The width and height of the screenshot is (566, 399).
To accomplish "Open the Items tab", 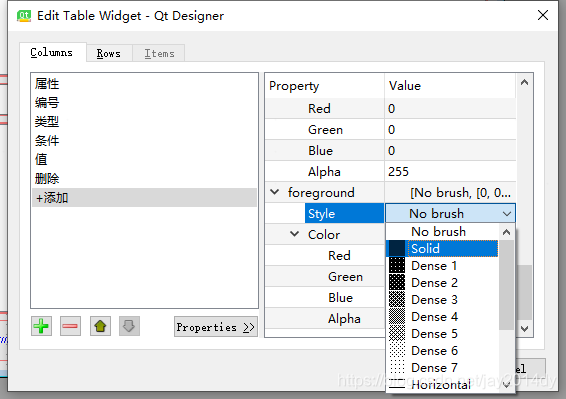I will point(159,53).
